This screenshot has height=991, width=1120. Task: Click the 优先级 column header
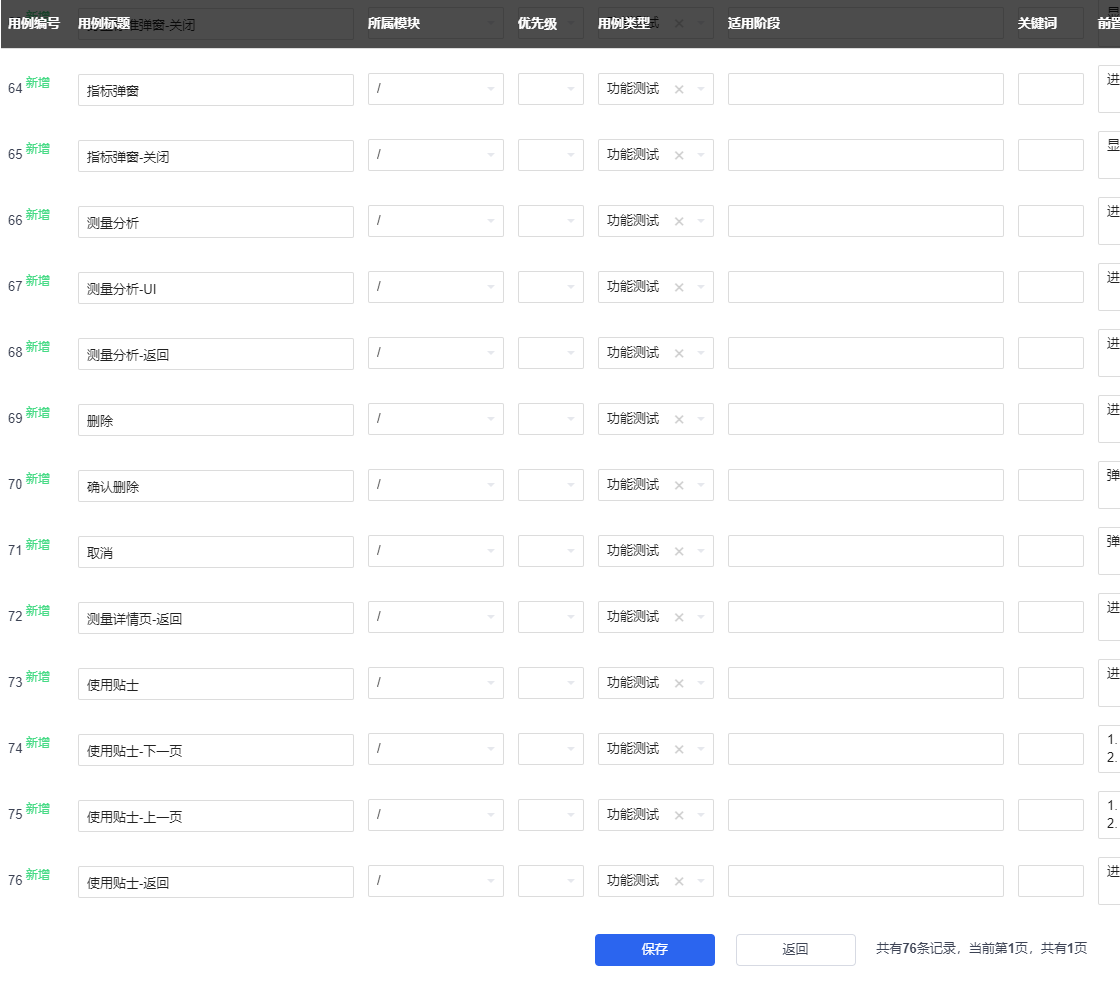pyautogui.click(x=537, y=24)
